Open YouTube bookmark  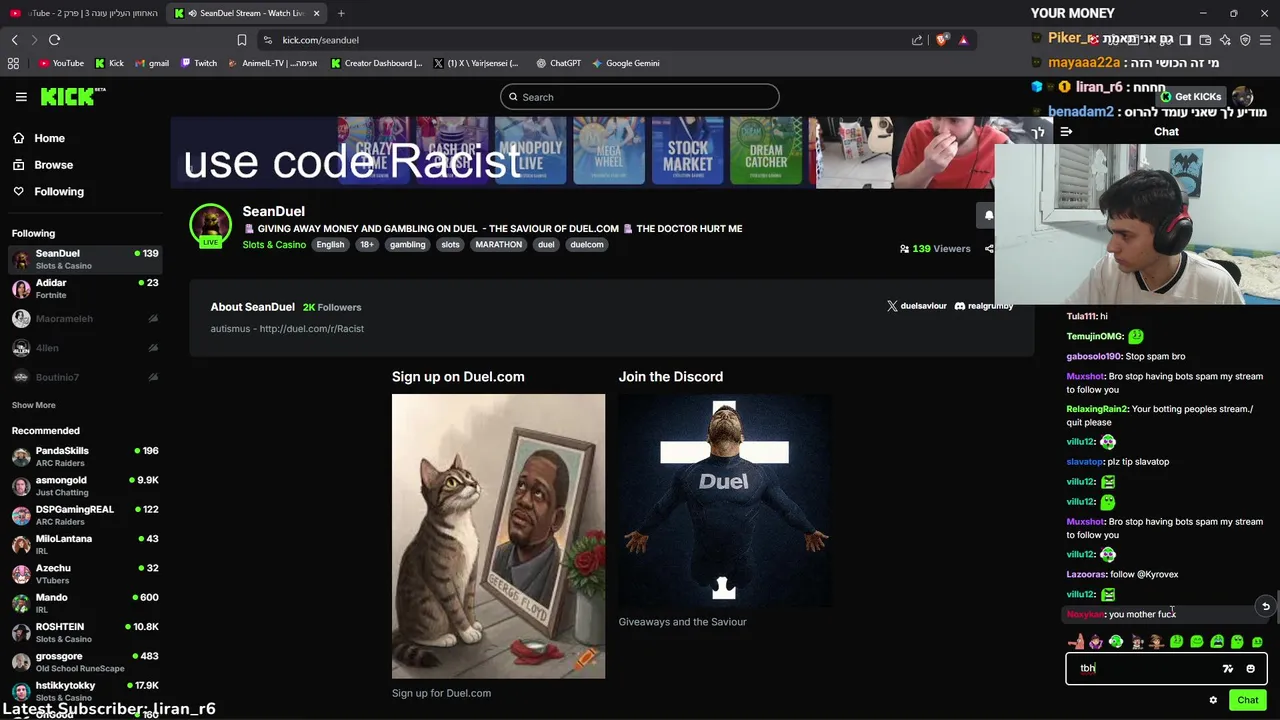[x=61, y=63]
